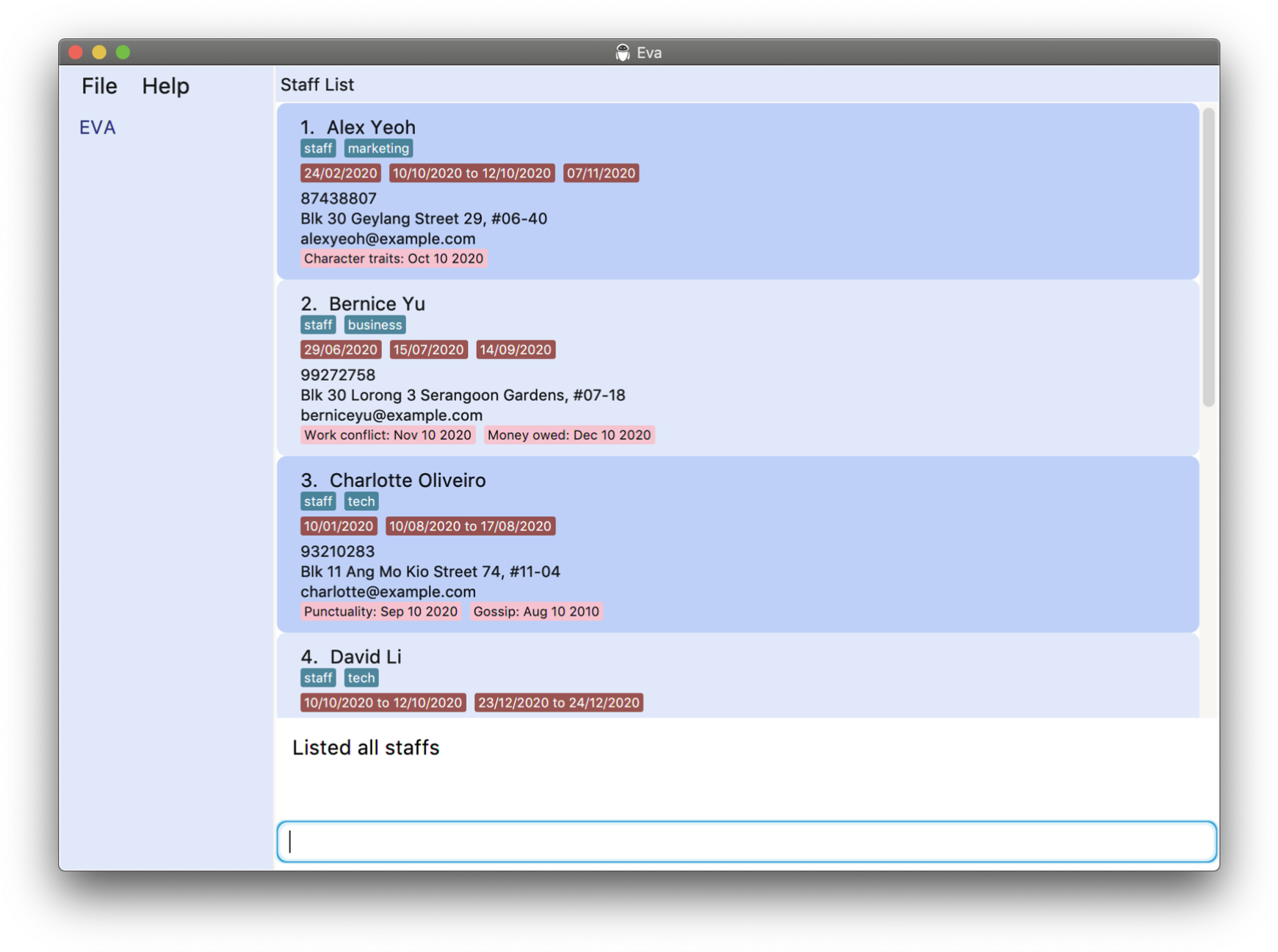Click Alex Yeoh's 24/02/2020 leave date
This screenshot has width=1278, height=952.
(x=340, y=173)
